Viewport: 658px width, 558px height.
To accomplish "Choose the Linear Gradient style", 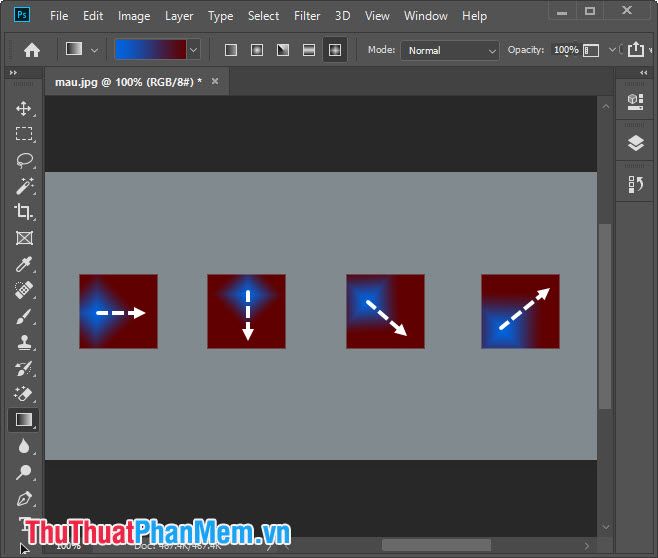I will [x=231, y=50].
